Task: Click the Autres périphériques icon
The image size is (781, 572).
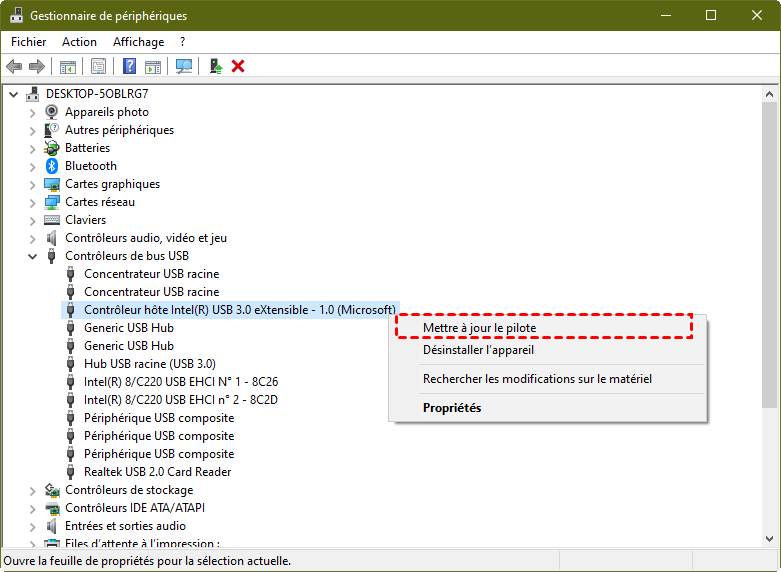Action: [52, 130]
